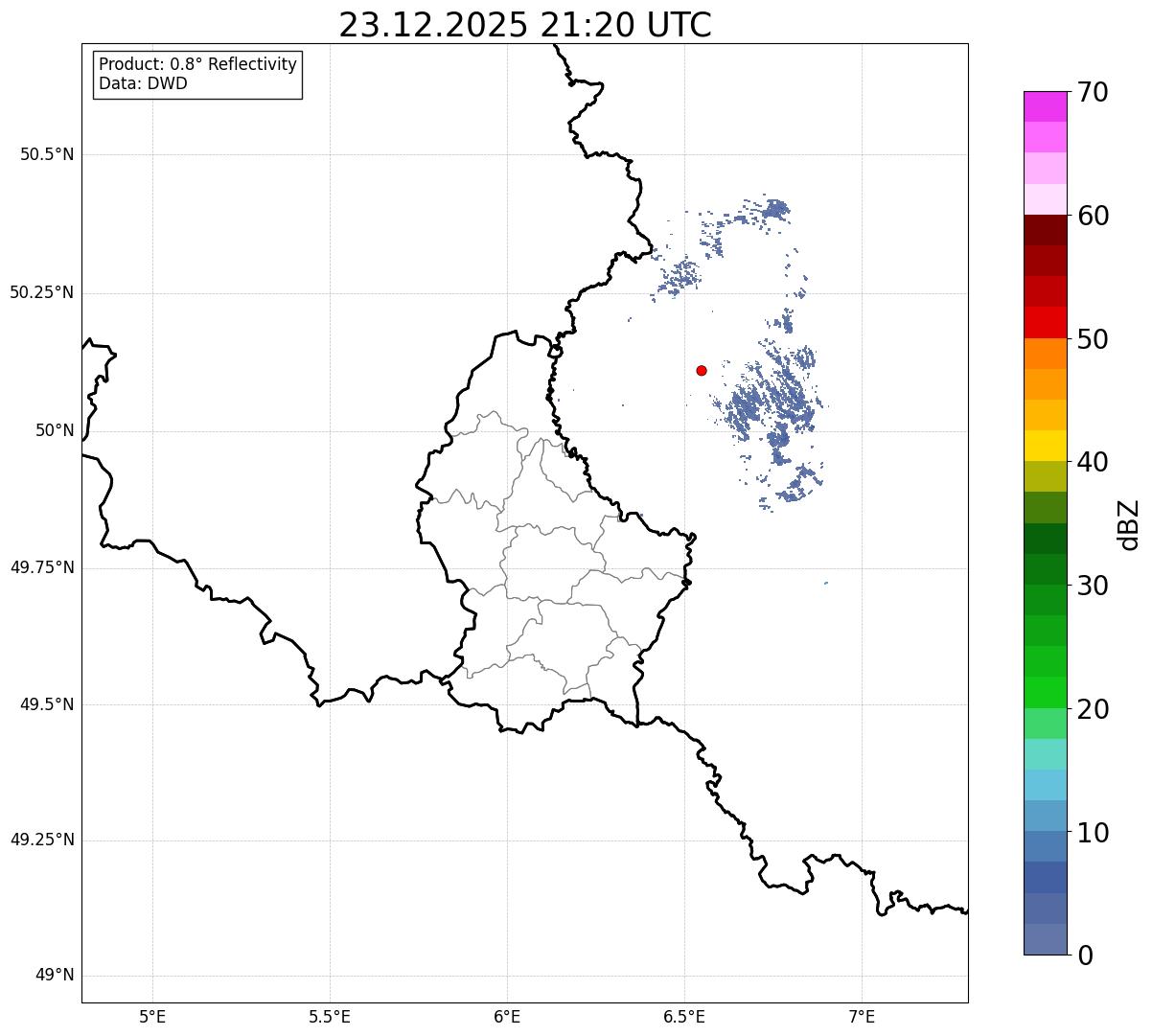Click the bright red segment above 50
1152x1036 pixels.
tap(1045, 322)
